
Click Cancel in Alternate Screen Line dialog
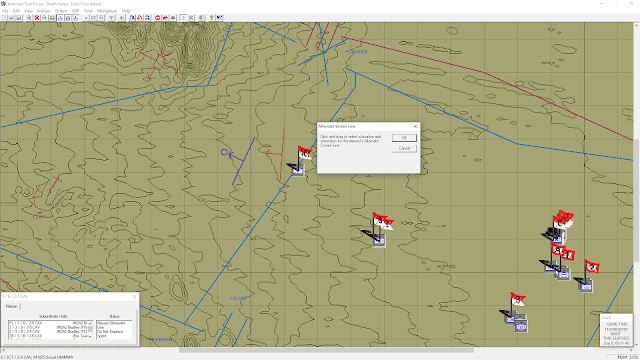pos(404,148)
